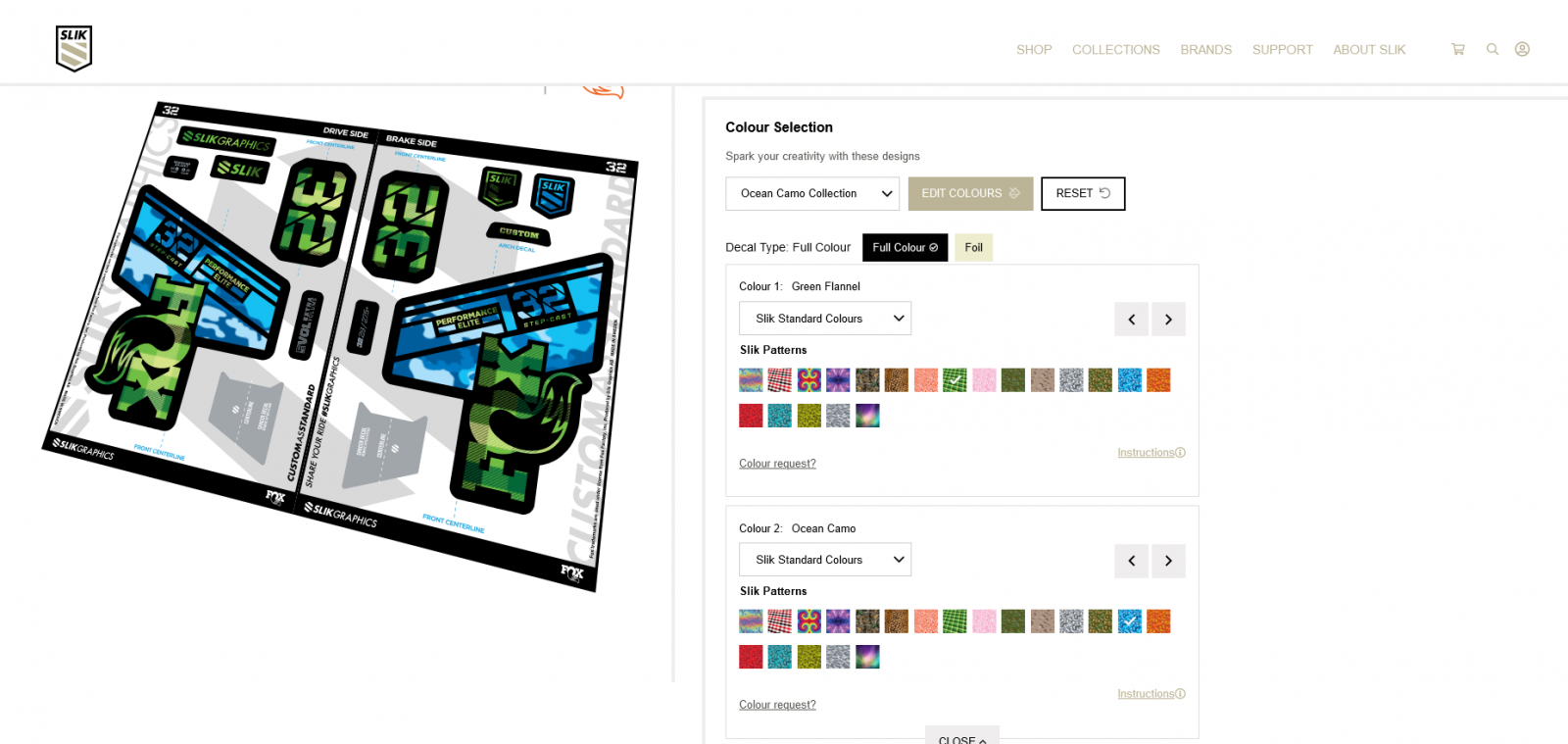Open the user account icon

(x=1522, y=49)
